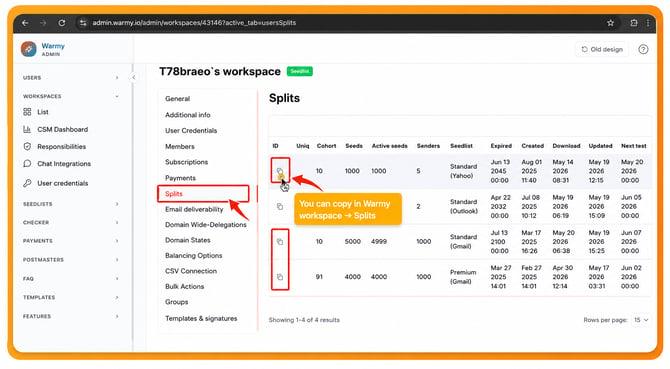This screenshot has width=670, height=369.
Task: Open the Additional info tab
Action: click(188, 115)
